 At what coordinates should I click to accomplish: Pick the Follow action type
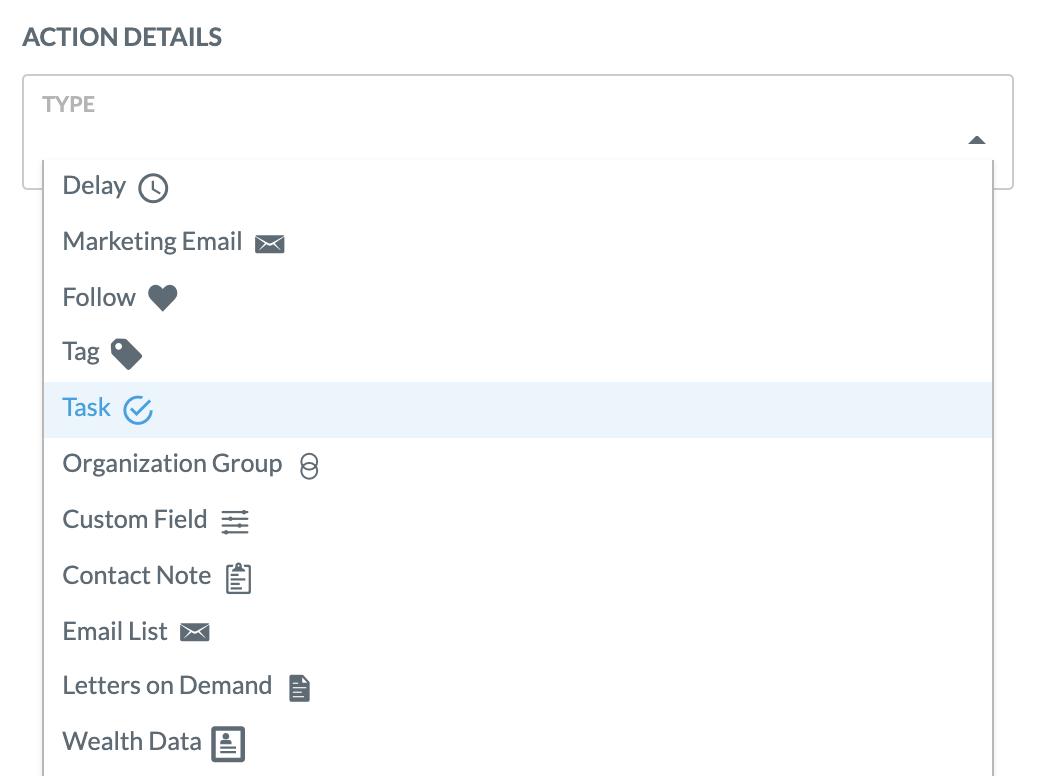click(x=518, y=298)
